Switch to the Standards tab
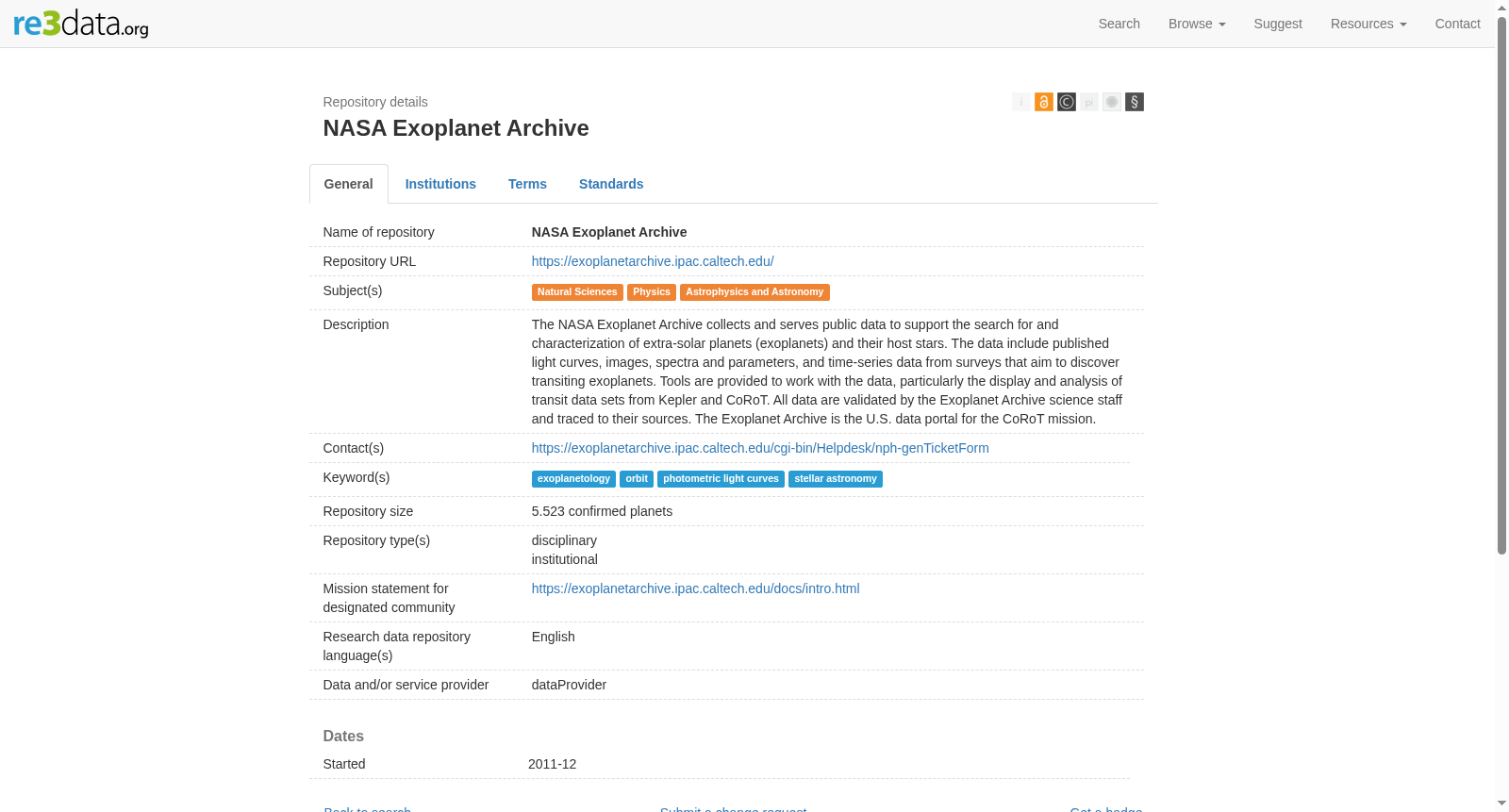This screenshot has height=812, width=1509. pyautogui.click(x=611, y=184)
